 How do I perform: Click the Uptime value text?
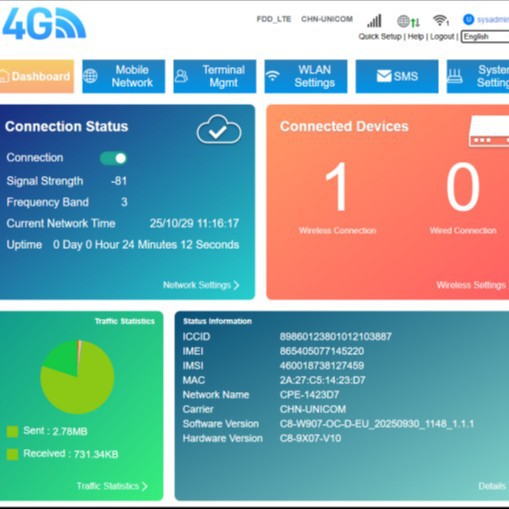pyautogui.click(x=146, y=245)
